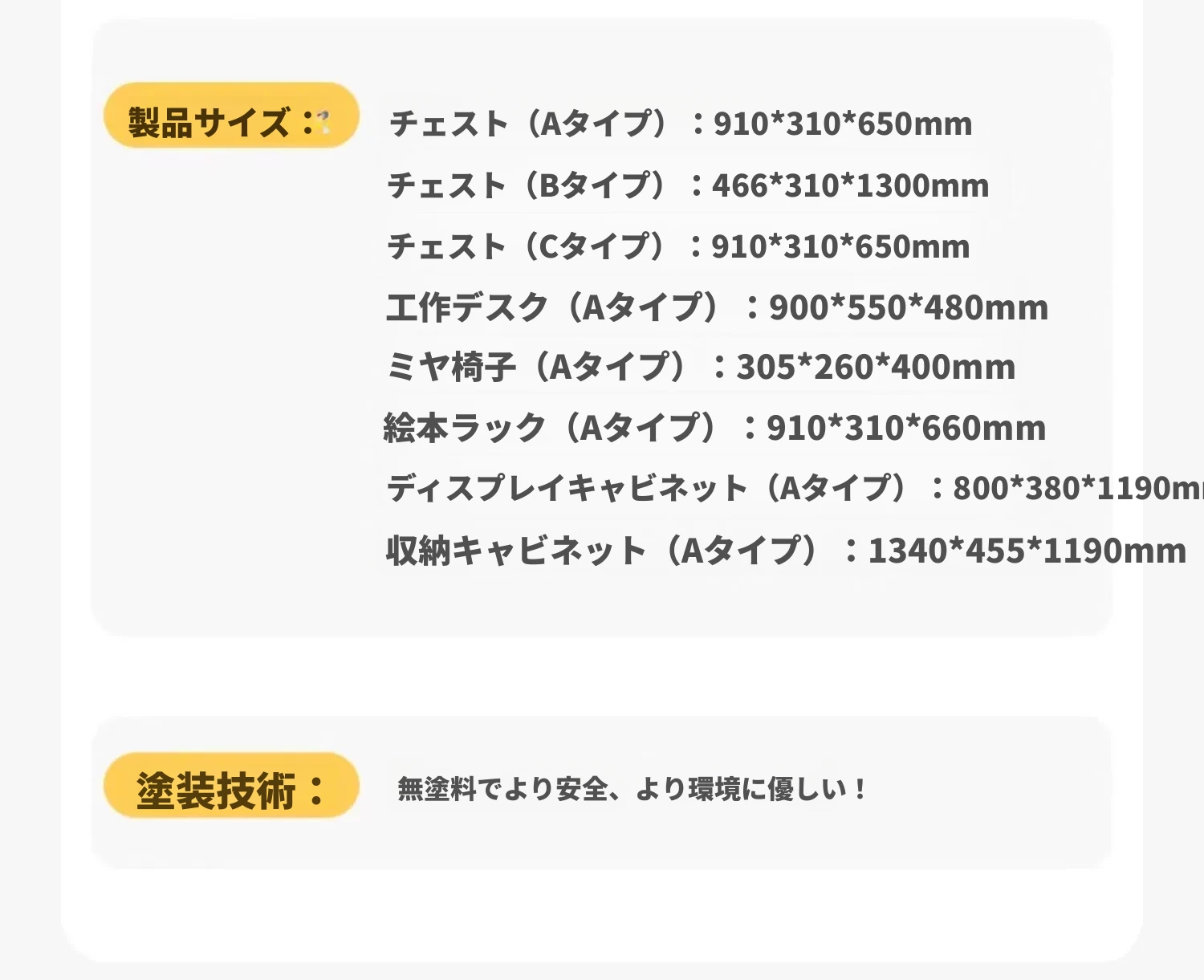Click the small icon beside 製品サイズ colon
The image size is (1204, 980).
[323, 122]
